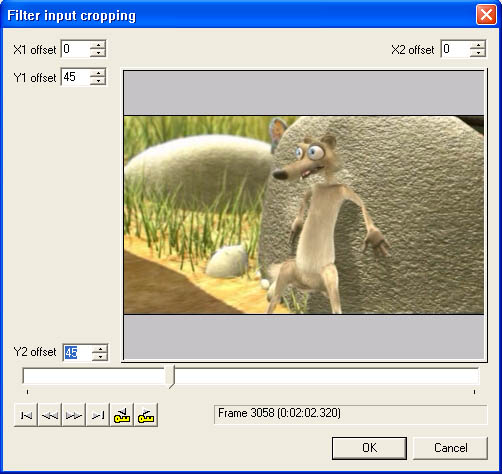Decrease X2 offset with down arrow
The height and width of the screenshot is (474, 502).
478,53
